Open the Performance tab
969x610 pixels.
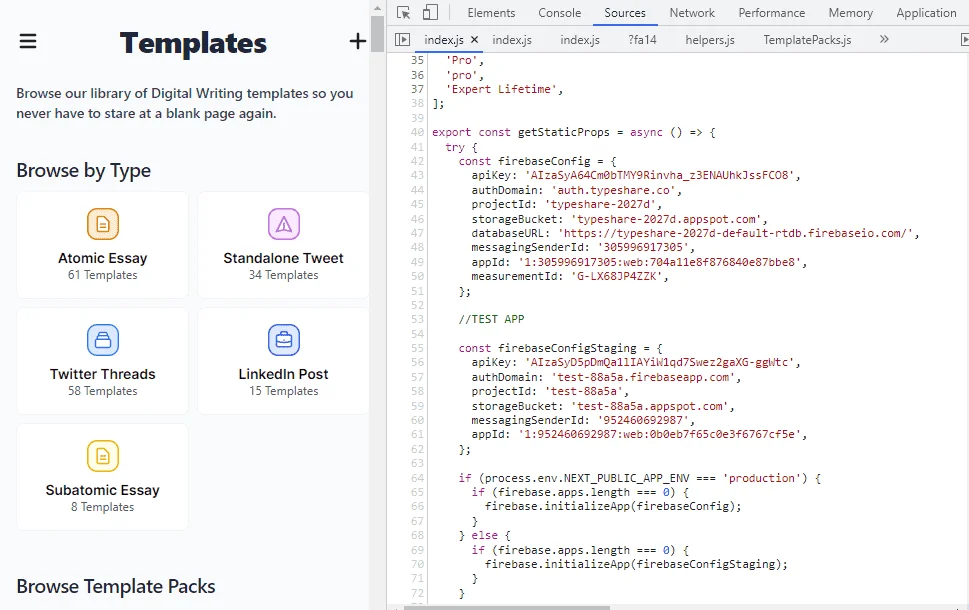771,12
